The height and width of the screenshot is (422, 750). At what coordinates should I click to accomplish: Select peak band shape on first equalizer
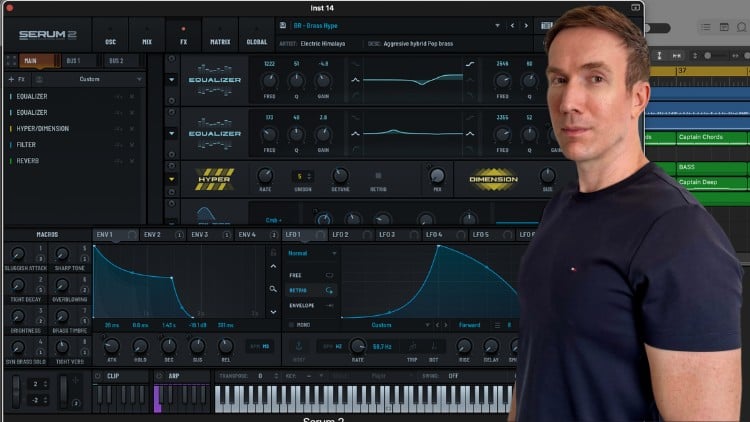coord(355,80)
